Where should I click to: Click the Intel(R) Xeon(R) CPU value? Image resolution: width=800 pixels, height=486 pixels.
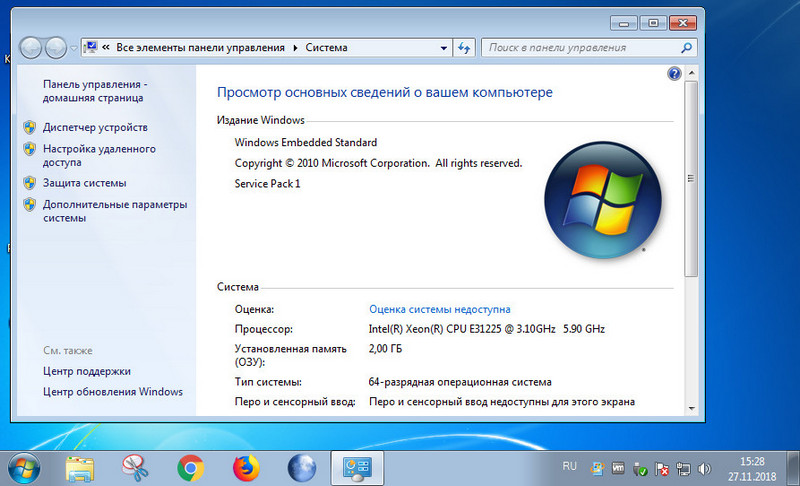(x=486, y=329)
